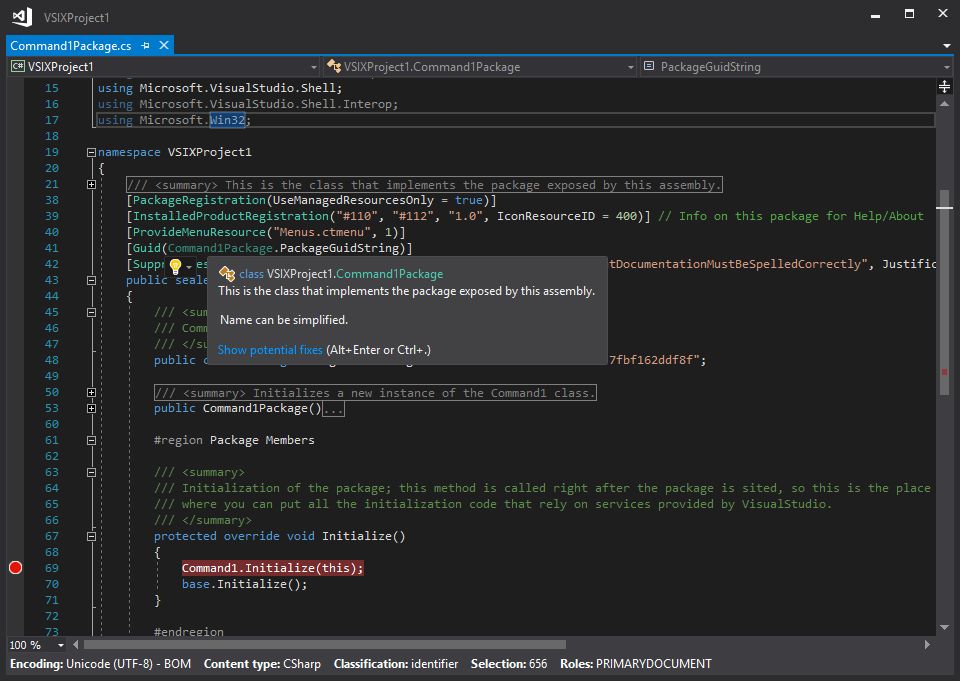Click the Selection: 656 status entry
The image size is (960, 681).
pyautogui.click(x=509, y=664)
